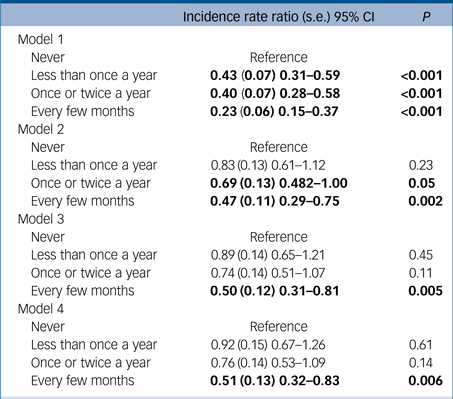Click Model 2 'Once or twice a year' label
Screen dimensions: 453x399
(x=91, y=184)
